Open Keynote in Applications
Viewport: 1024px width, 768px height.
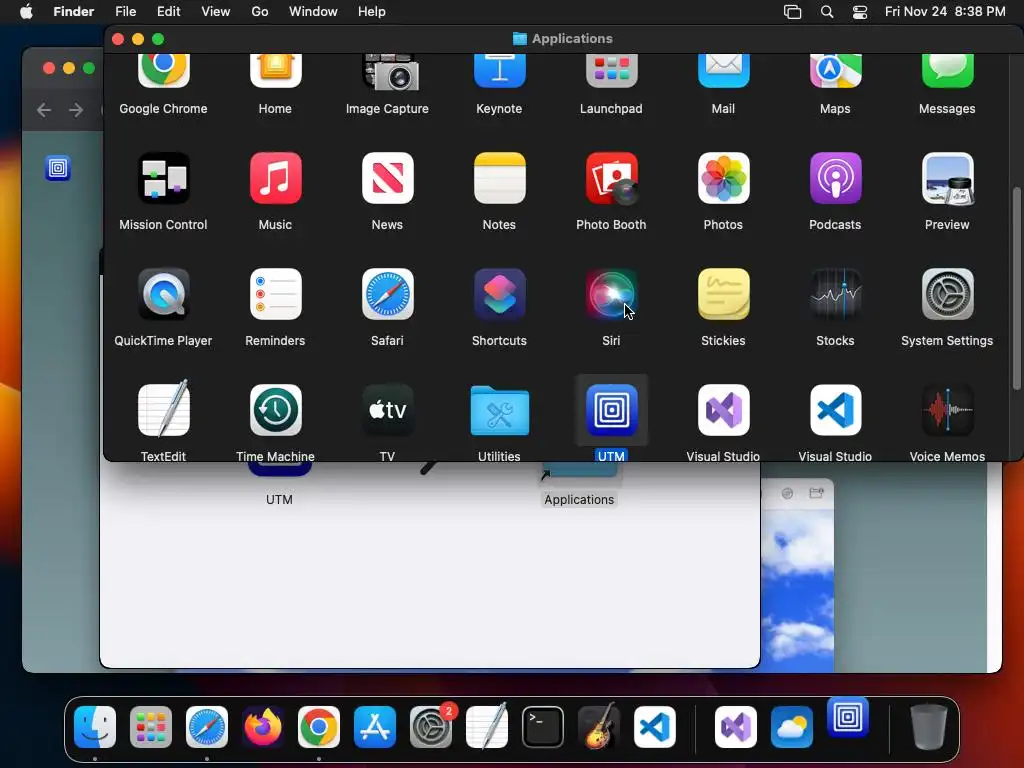coord(500,71)
